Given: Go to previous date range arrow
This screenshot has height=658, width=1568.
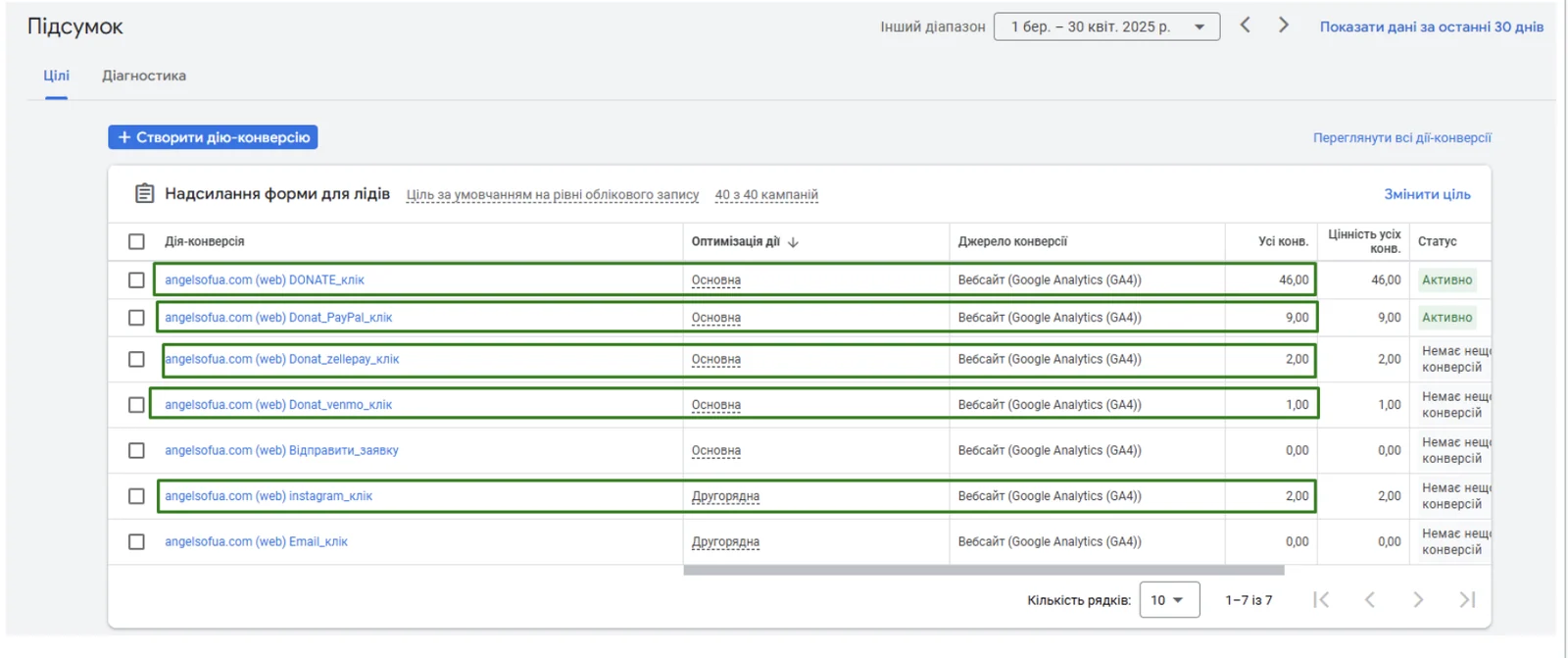Looking at the screenshot, I should (x=1245, y=25).
